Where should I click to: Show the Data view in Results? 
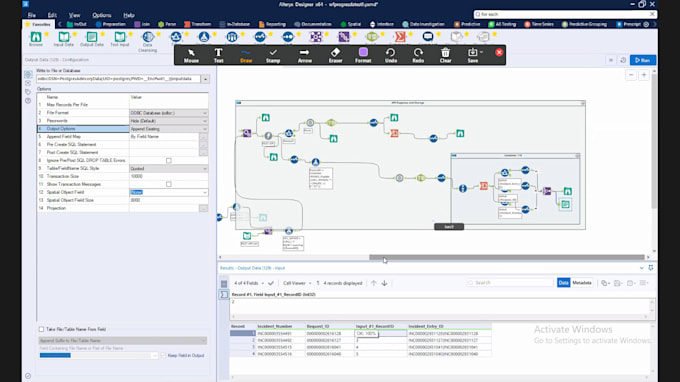tap(563, 283)
